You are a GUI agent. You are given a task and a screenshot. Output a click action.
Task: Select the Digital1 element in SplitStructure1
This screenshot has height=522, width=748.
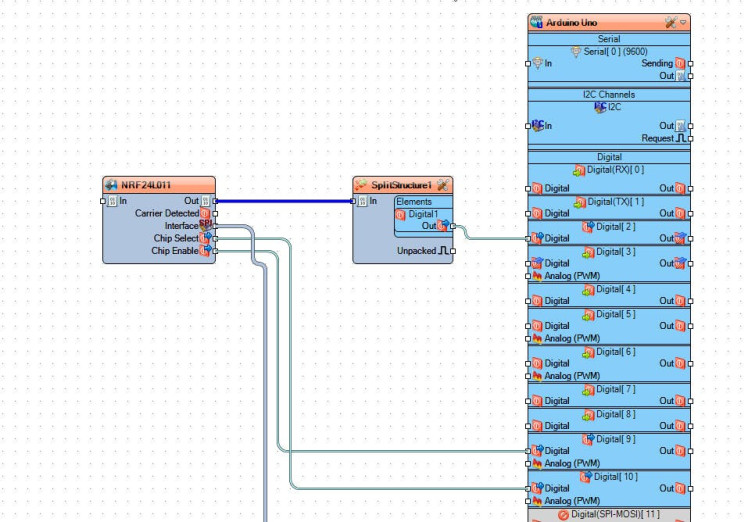click(x=421, y=214)
